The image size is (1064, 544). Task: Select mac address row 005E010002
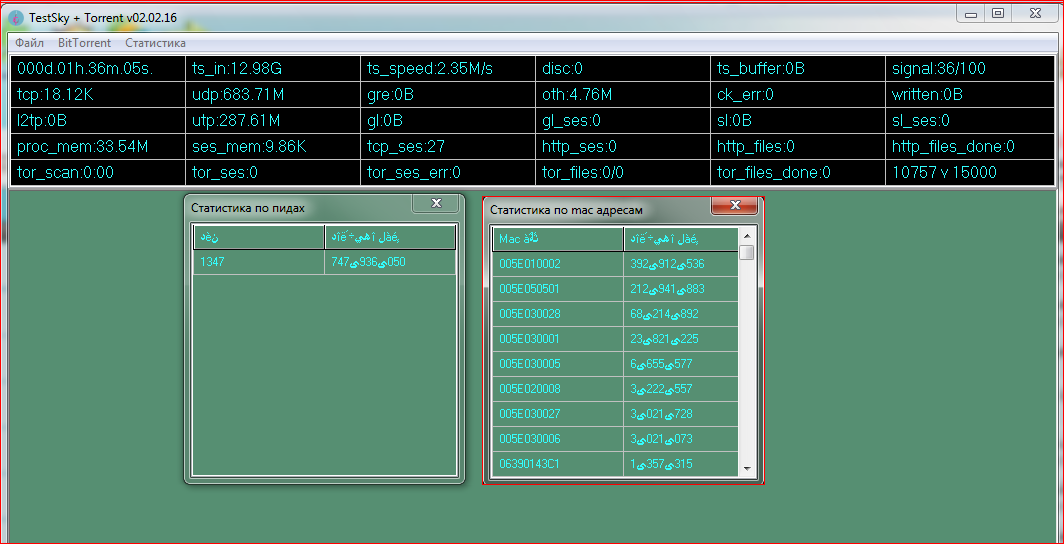click(x=557, y=264)
